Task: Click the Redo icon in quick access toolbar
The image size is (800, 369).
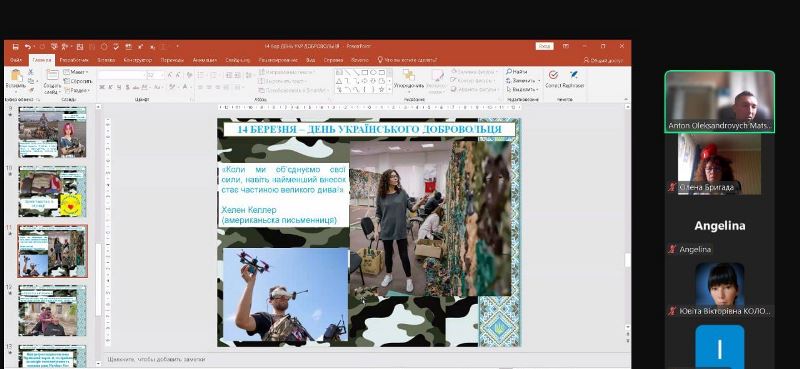Action: pyautogui.click(x=42, y=46)
